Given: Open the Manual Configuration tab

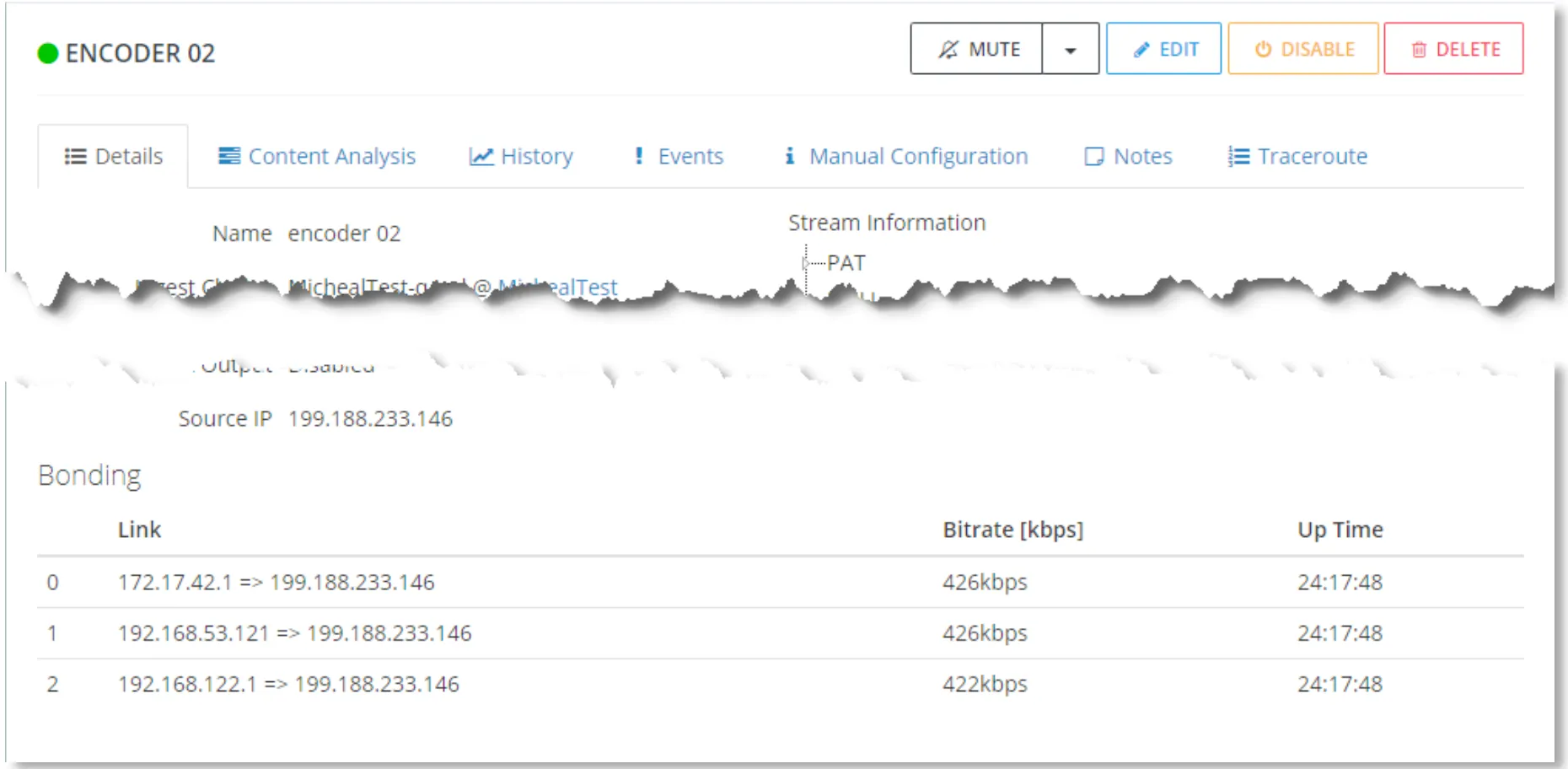Looking at the screenshot, I should 906,156.
